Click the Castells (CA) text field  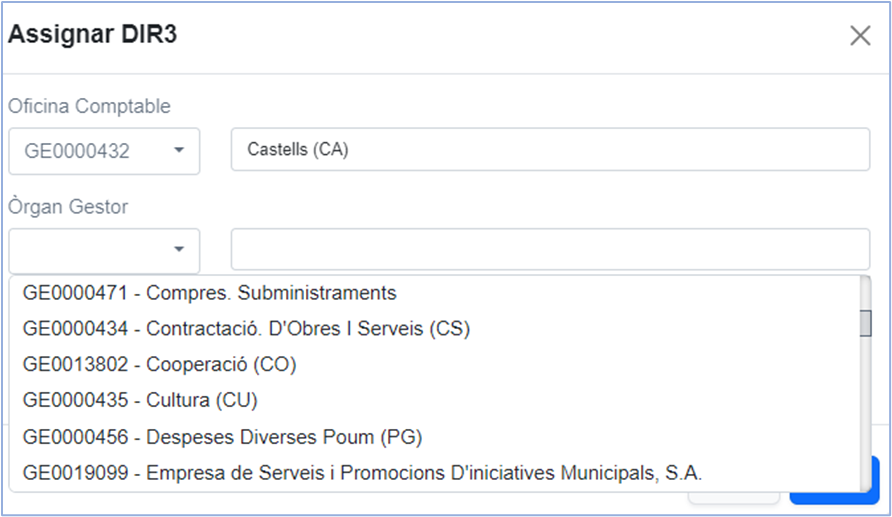tap(550, 150)
